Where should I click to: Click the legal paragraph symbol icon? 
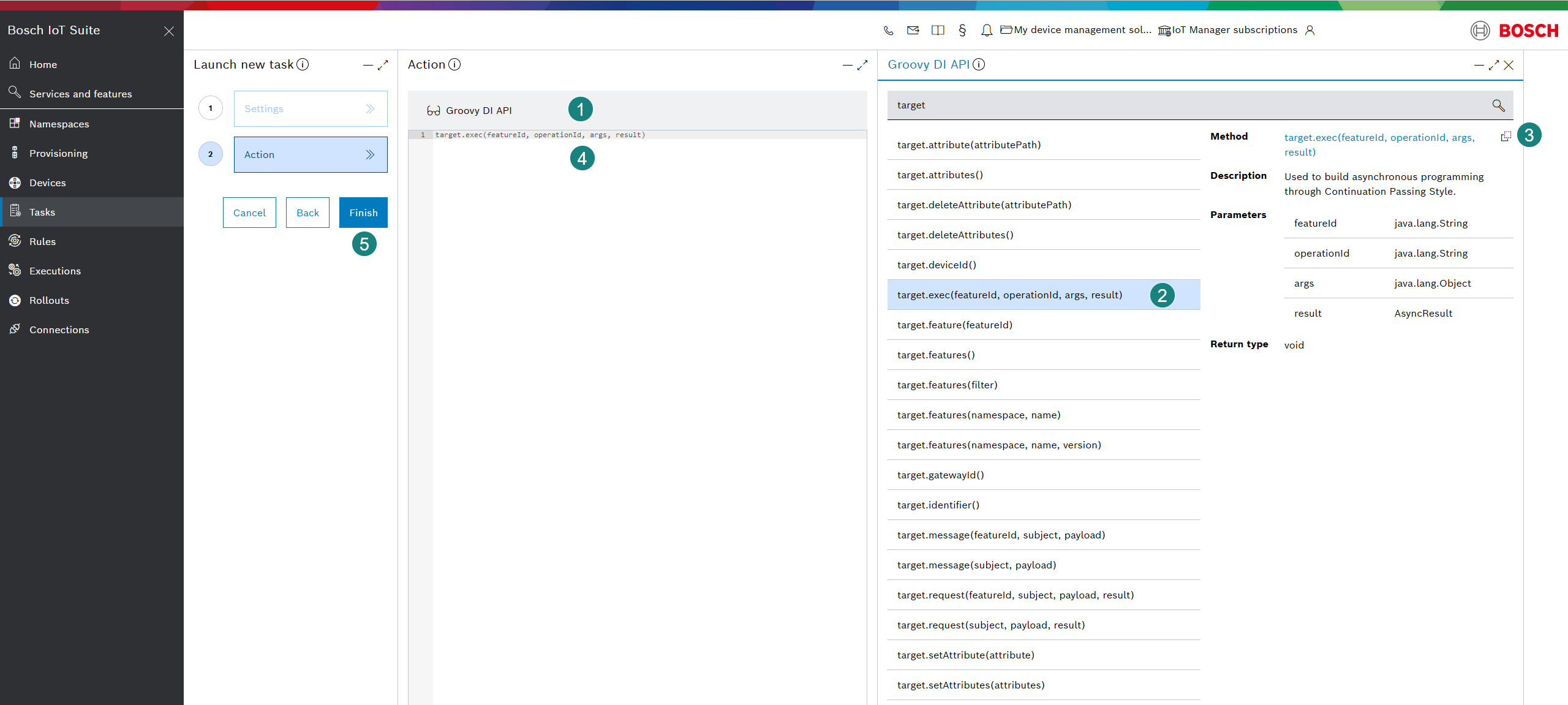click(962, 30)
